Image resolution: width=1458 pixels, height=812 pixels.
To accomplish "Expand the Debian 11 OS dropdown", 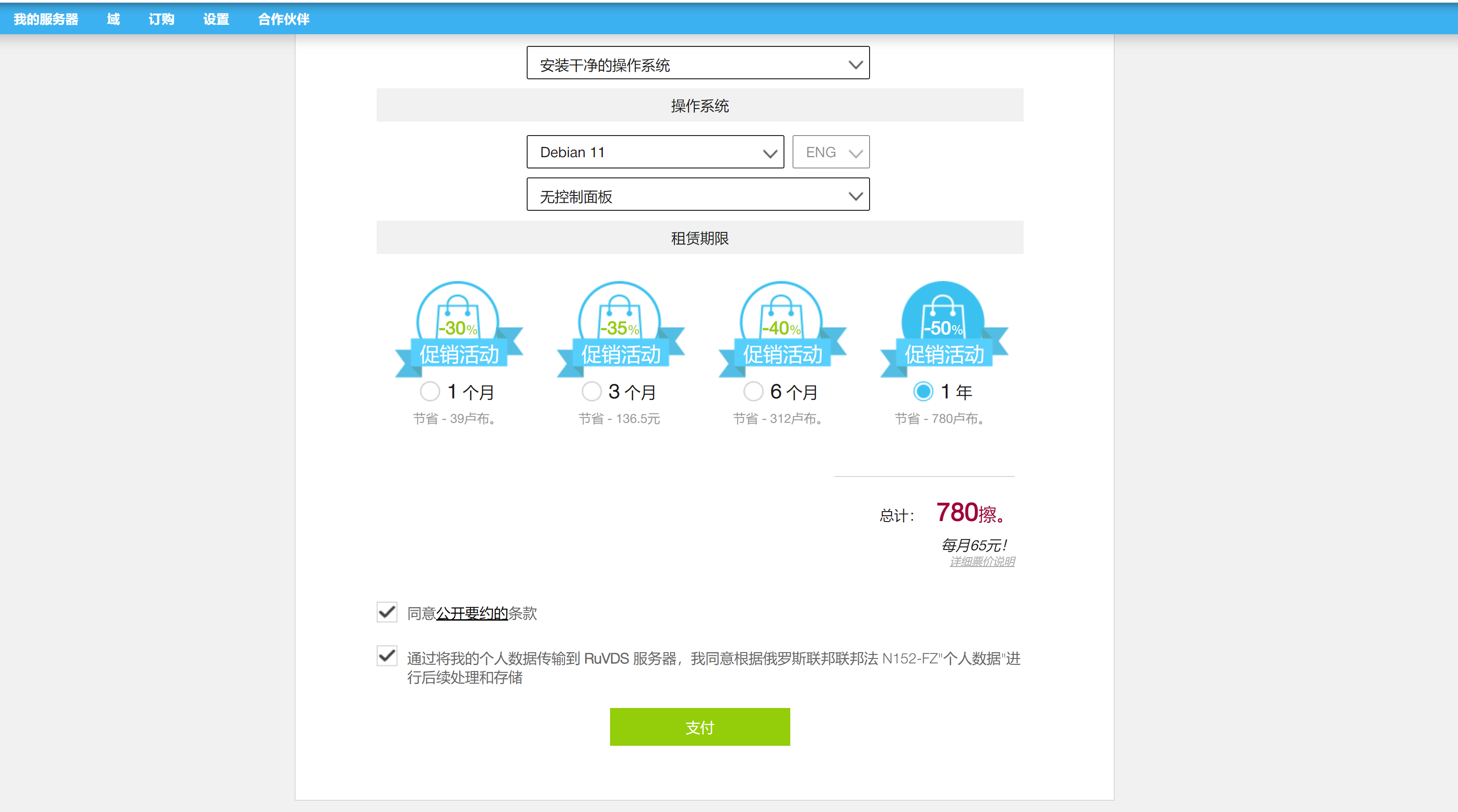I will 655,152.
